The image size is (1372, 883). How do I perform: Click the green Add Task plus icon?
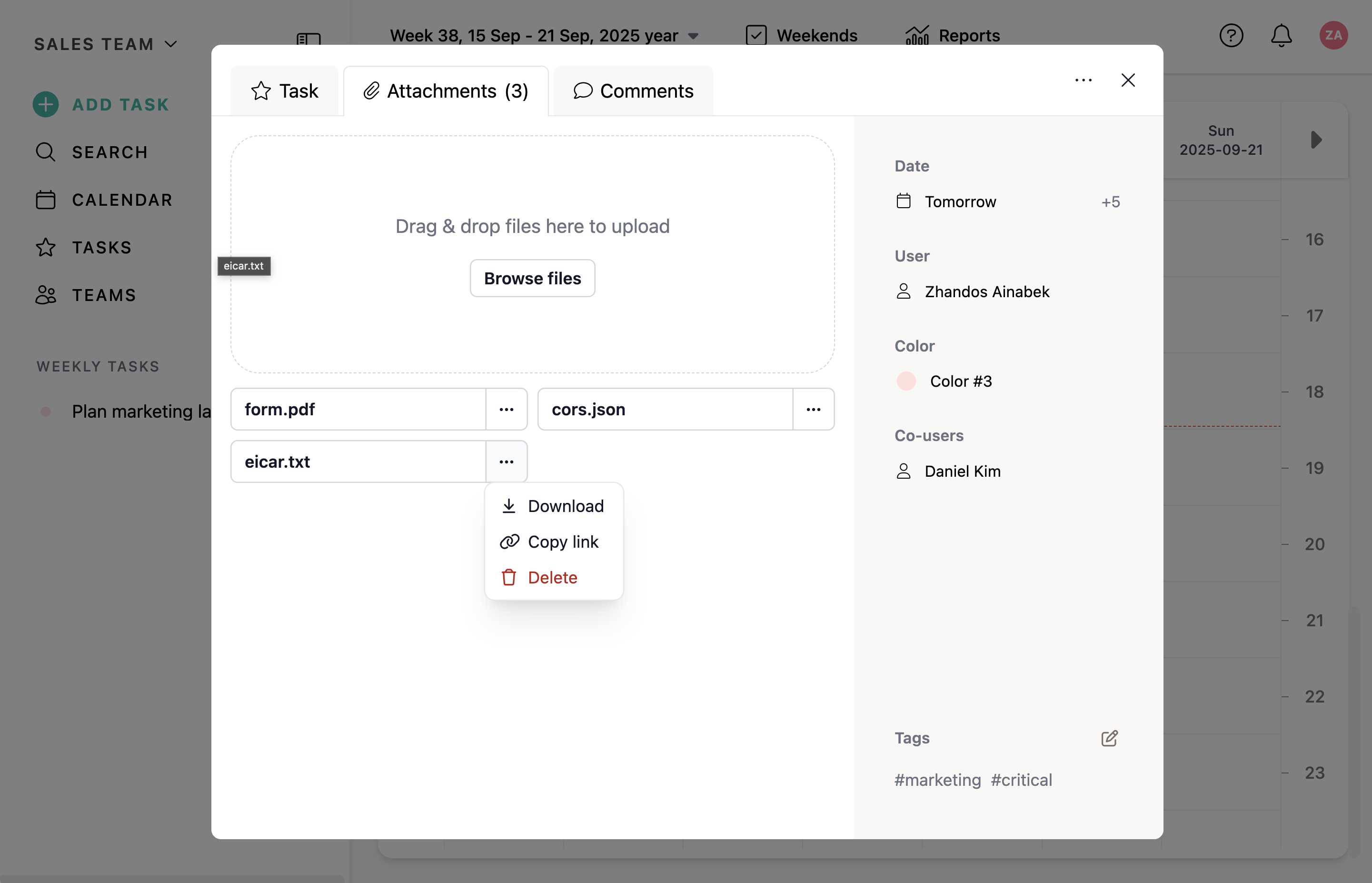click(45, 104)
